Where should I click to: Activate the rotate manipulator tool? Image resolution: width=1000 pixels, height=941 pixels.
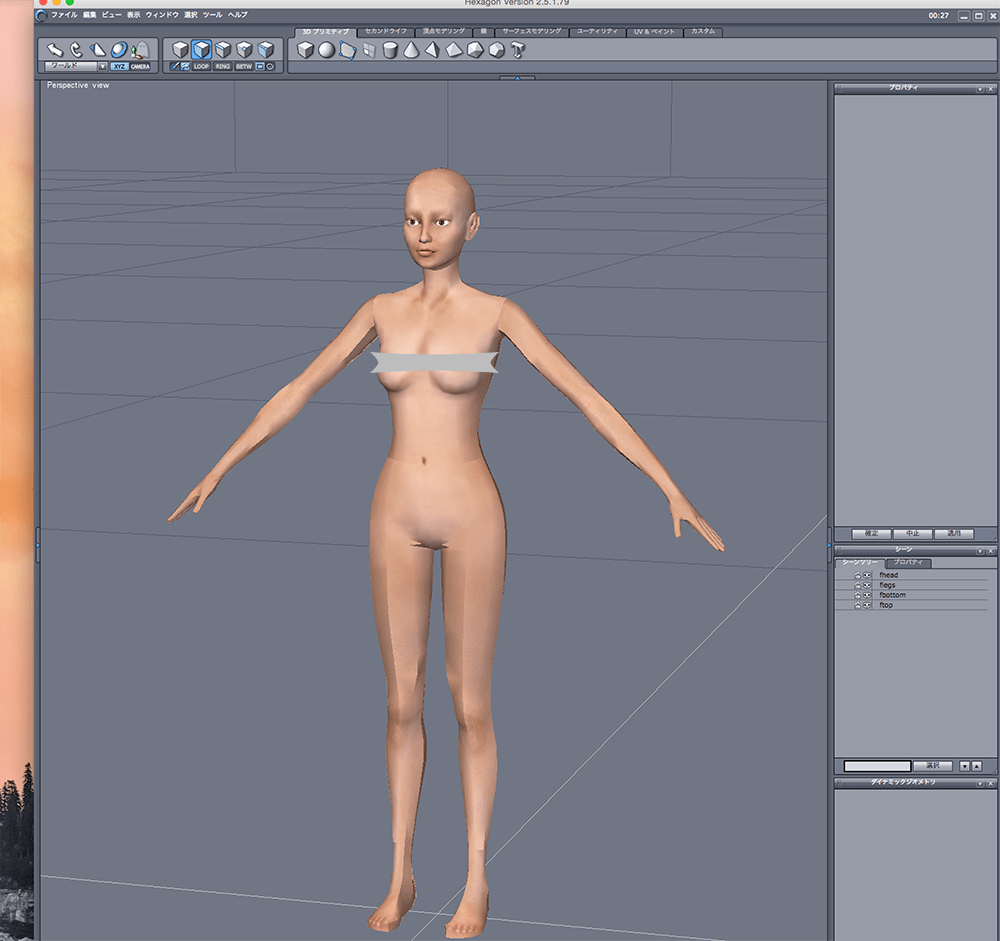[x=76, y=49]
